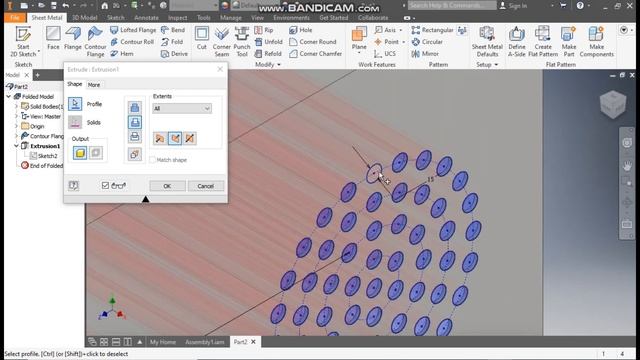Viewport: 640px width, 360px height.
Task: Select the Corner Seam tool
Action: [222, 42]
